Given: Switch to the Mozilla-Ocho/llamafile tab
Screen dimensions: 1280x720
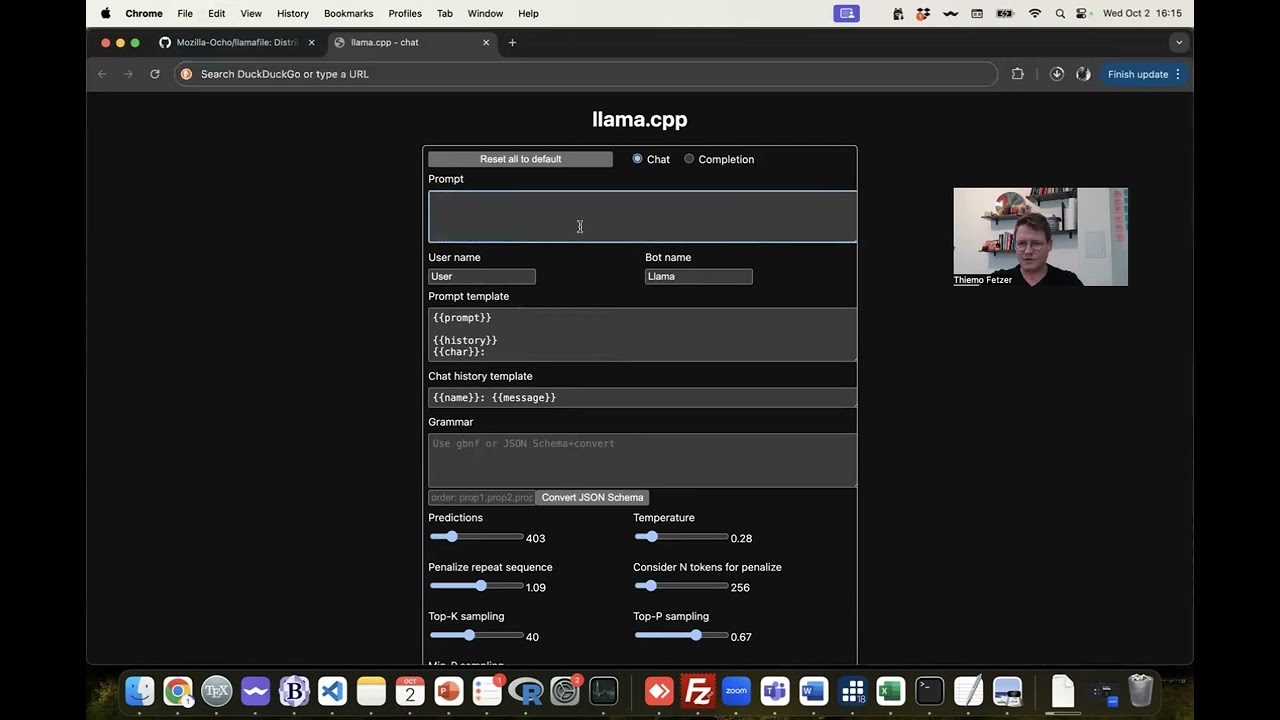Looking at the screenshot, I should pos(237,42).
